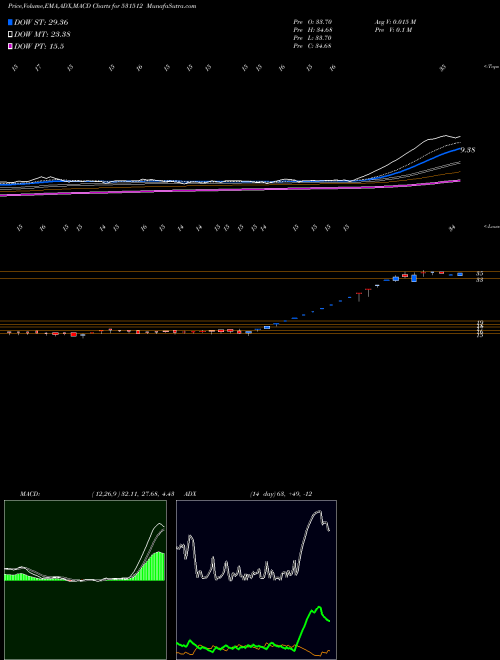Select the 'DOW MT: 23.38' legend label
Image resolution: width=500 pixels, height=660 pixels.
click(42, 35)
